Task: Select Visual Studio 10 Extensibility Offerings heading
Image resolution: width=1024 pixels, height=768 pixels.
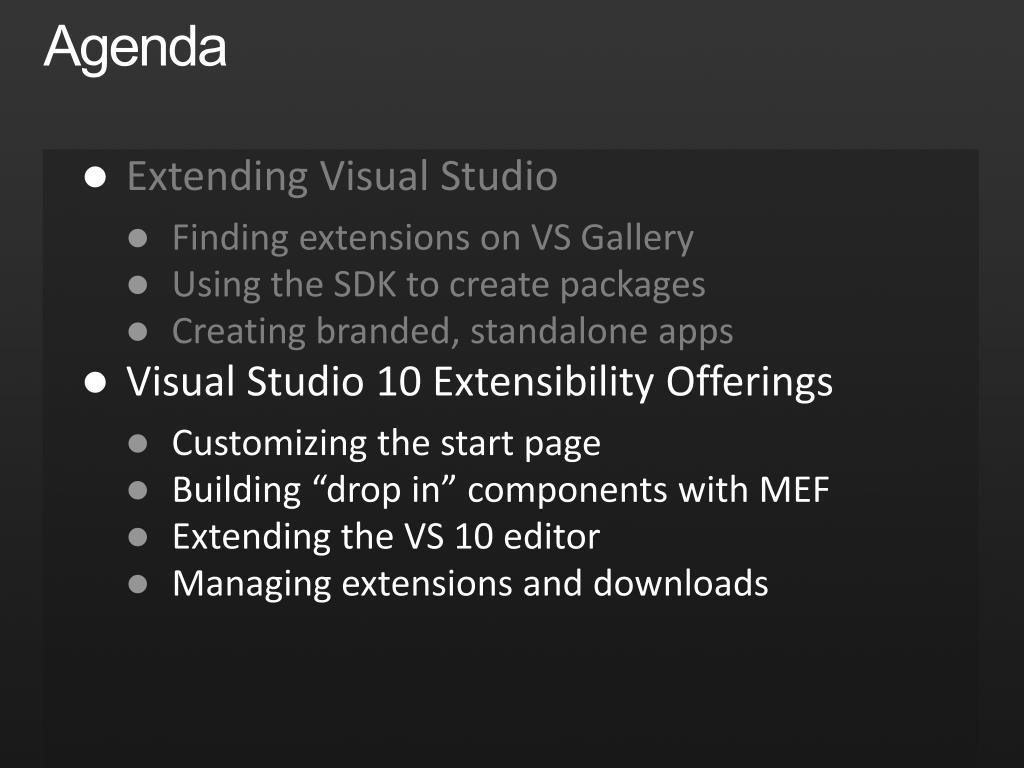Action: (480, 383)
